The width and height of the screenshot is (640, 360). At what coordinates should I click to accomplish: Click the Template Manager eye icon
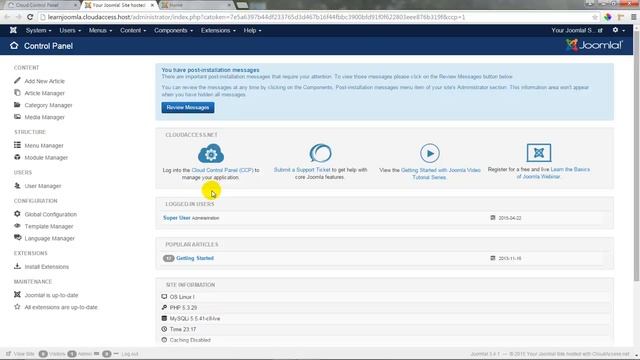(x=17, y=226)
